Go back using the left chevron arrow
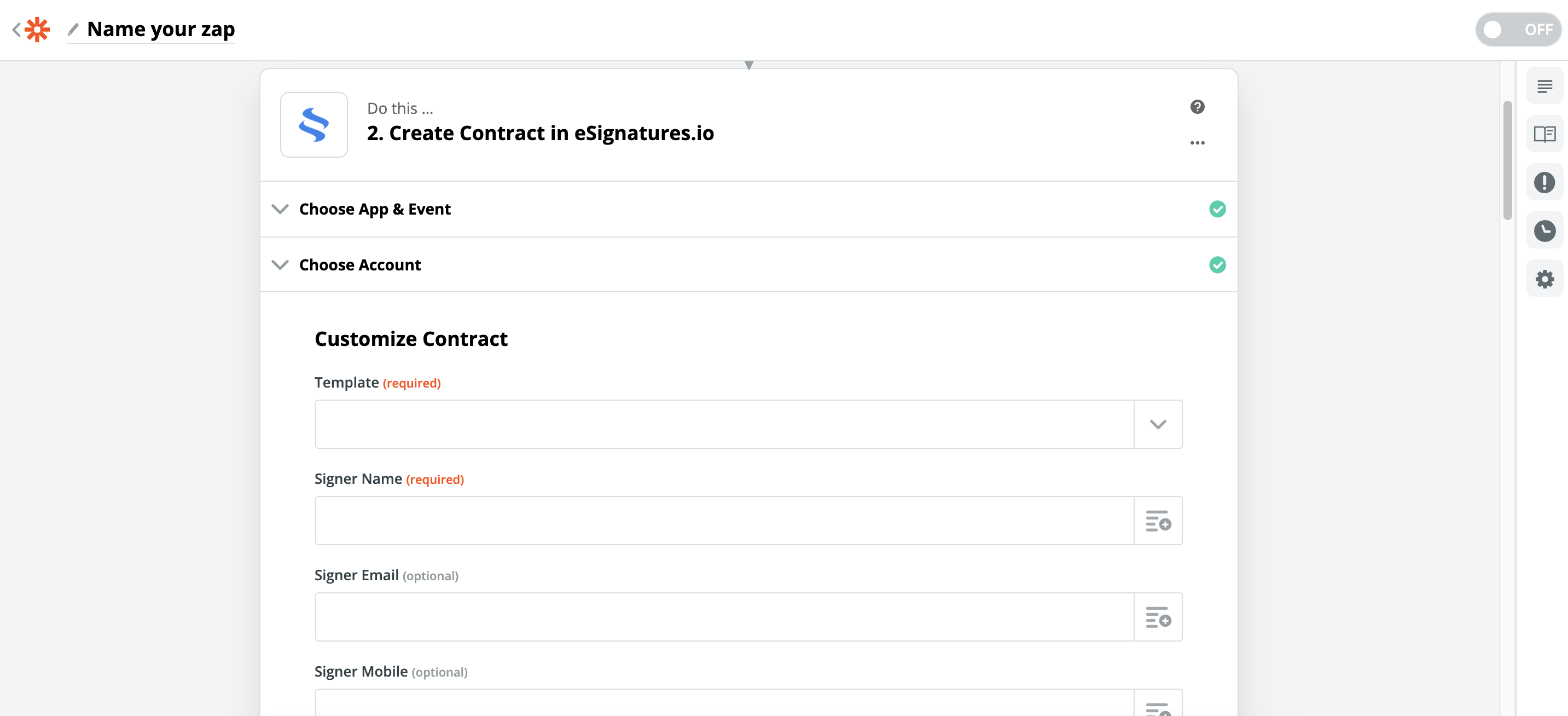 [x=15, y=28]
